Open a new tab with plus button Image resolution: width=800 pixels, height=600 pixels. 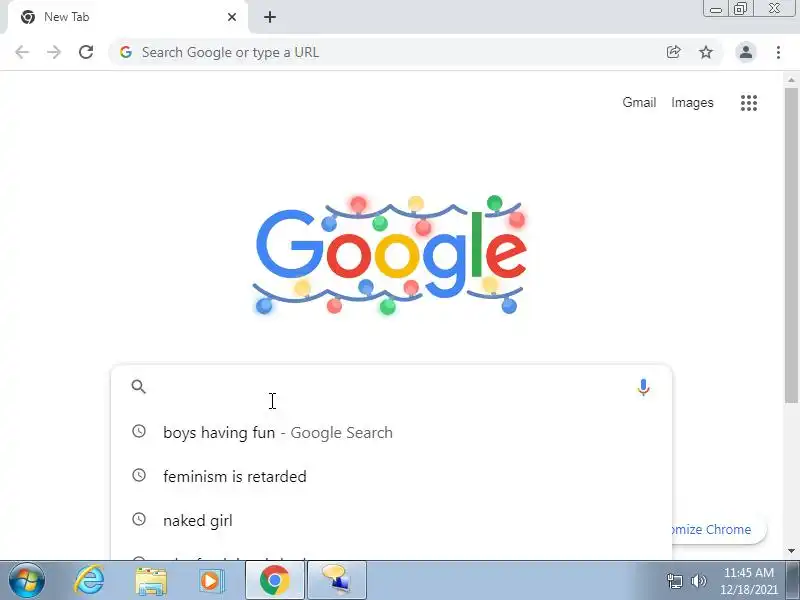click(270, 17)
